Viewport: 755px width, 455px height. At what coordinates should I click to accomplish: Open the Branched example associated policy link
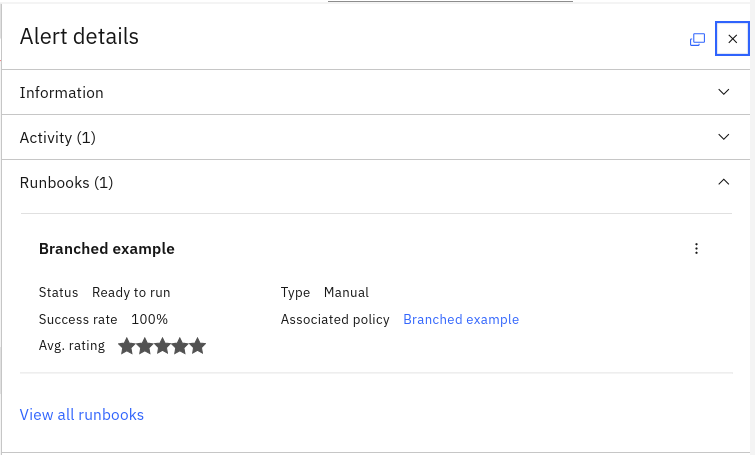pyautogui.click(x=461, y=319)
